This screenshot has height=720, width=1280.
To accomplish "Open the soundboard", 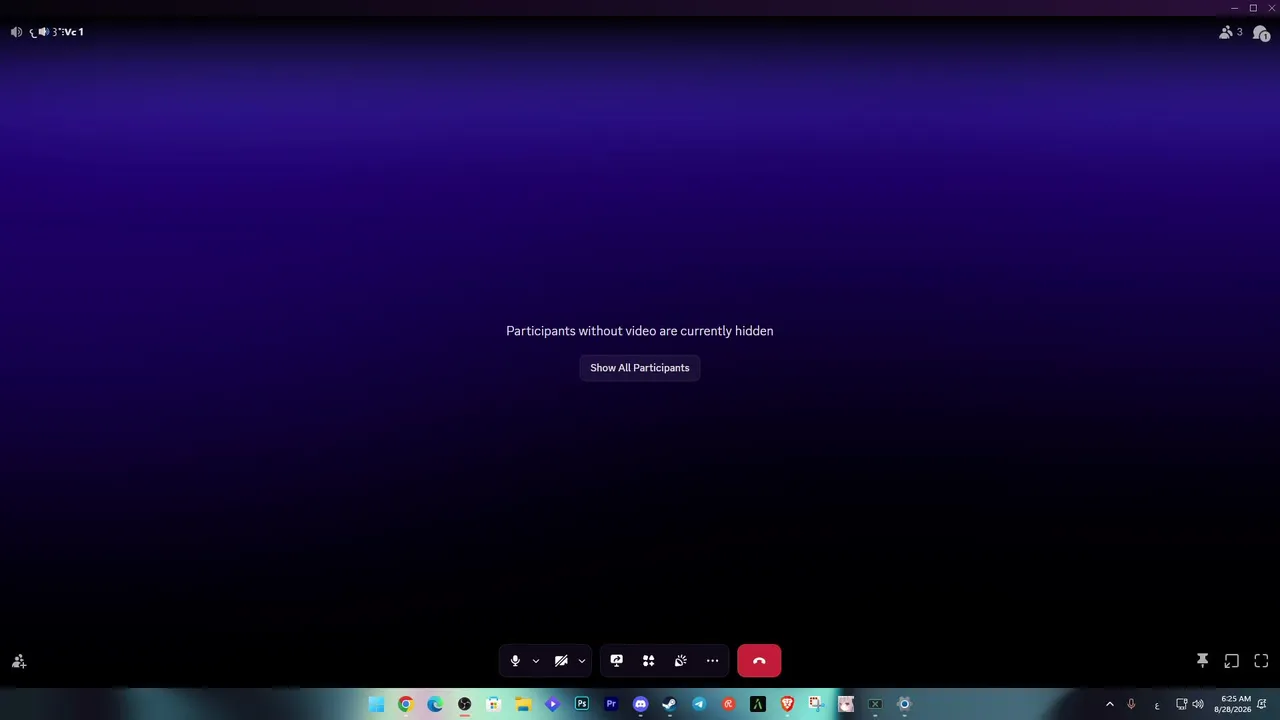I will pos(681,661).
